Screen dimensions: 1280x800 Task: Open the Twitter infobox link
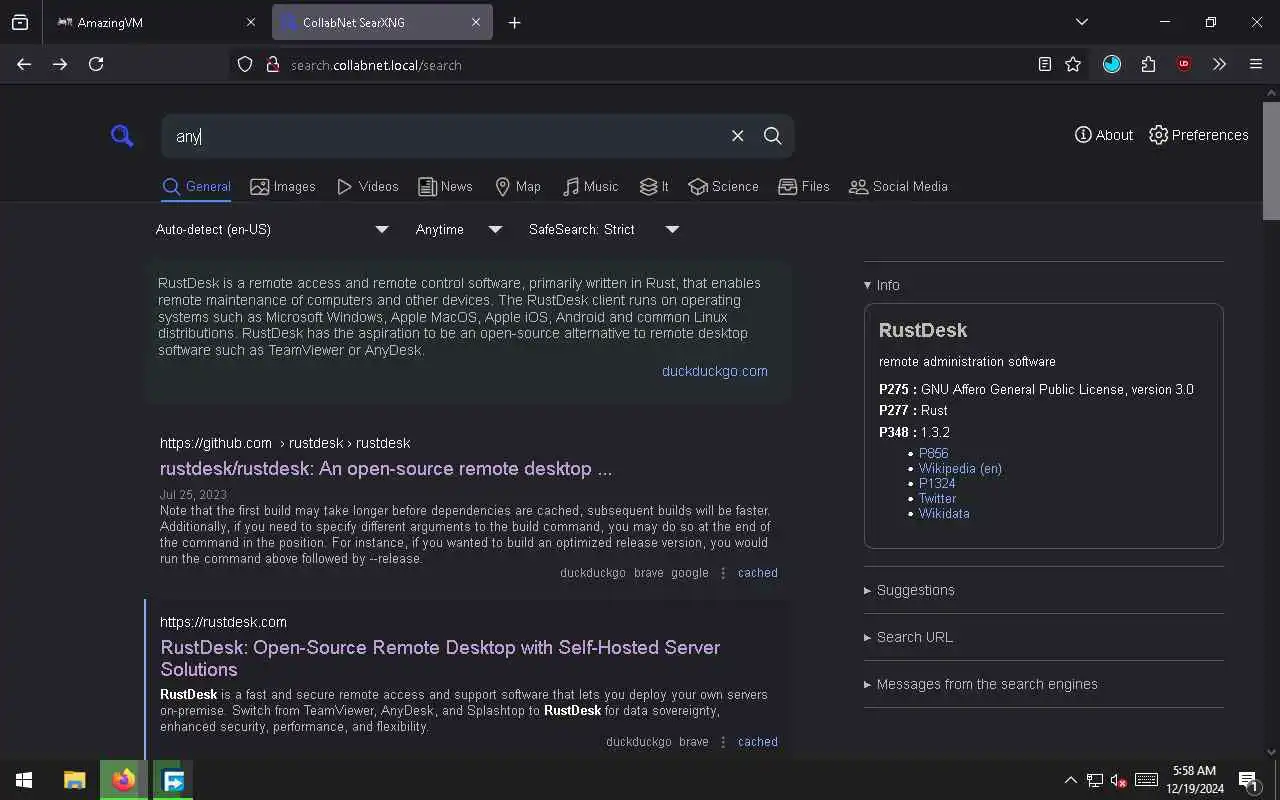[937, 498]
